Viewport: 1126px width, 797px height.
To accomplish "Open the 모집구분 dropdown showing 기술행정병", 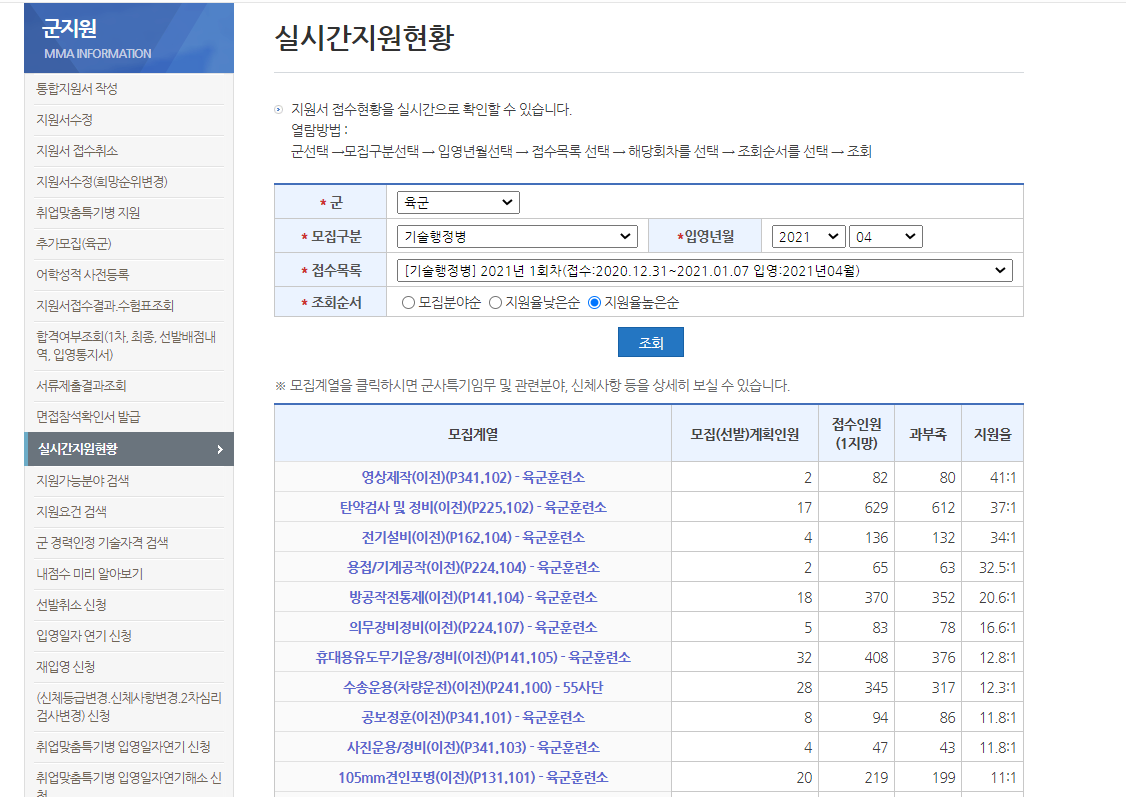I will [x=517, y=236].
